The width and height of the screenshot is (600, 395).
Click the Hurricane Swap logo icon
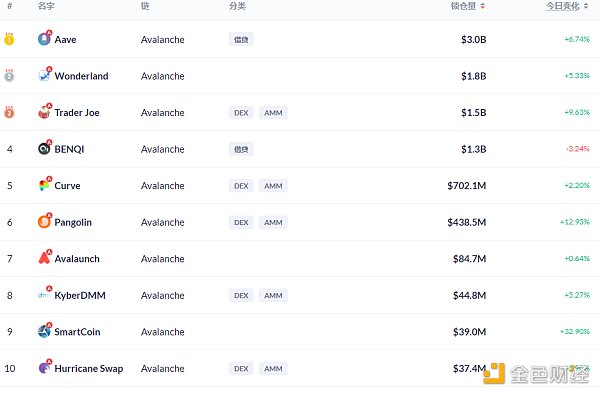tap(44, 368)
